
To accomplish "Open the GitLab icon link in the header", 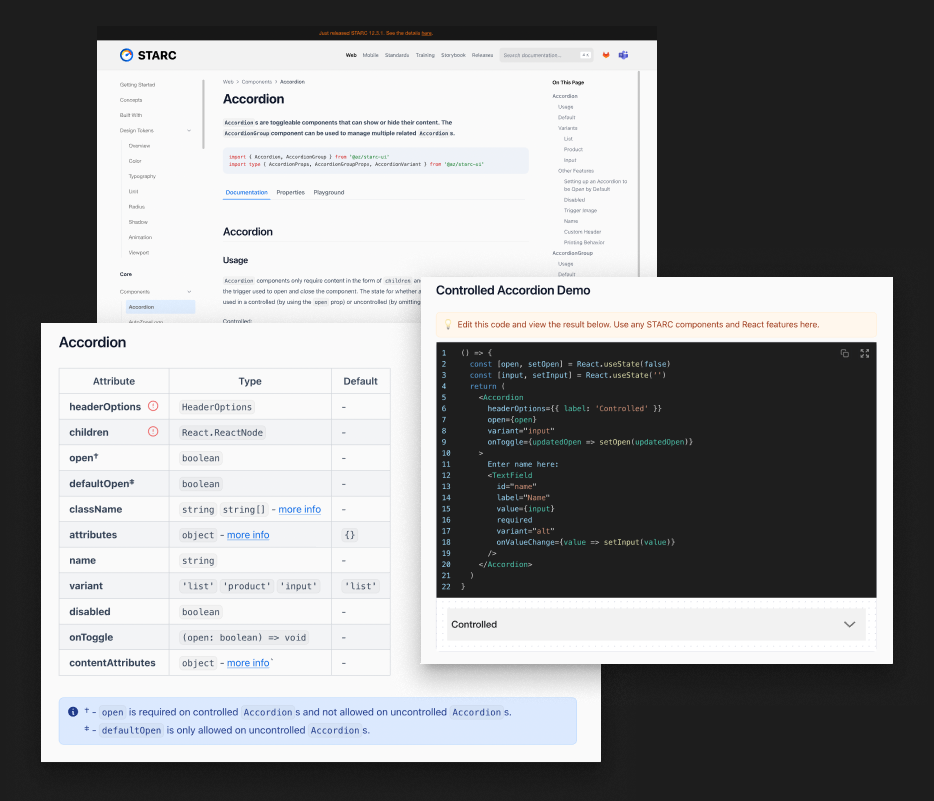I will tap(606, 55).
